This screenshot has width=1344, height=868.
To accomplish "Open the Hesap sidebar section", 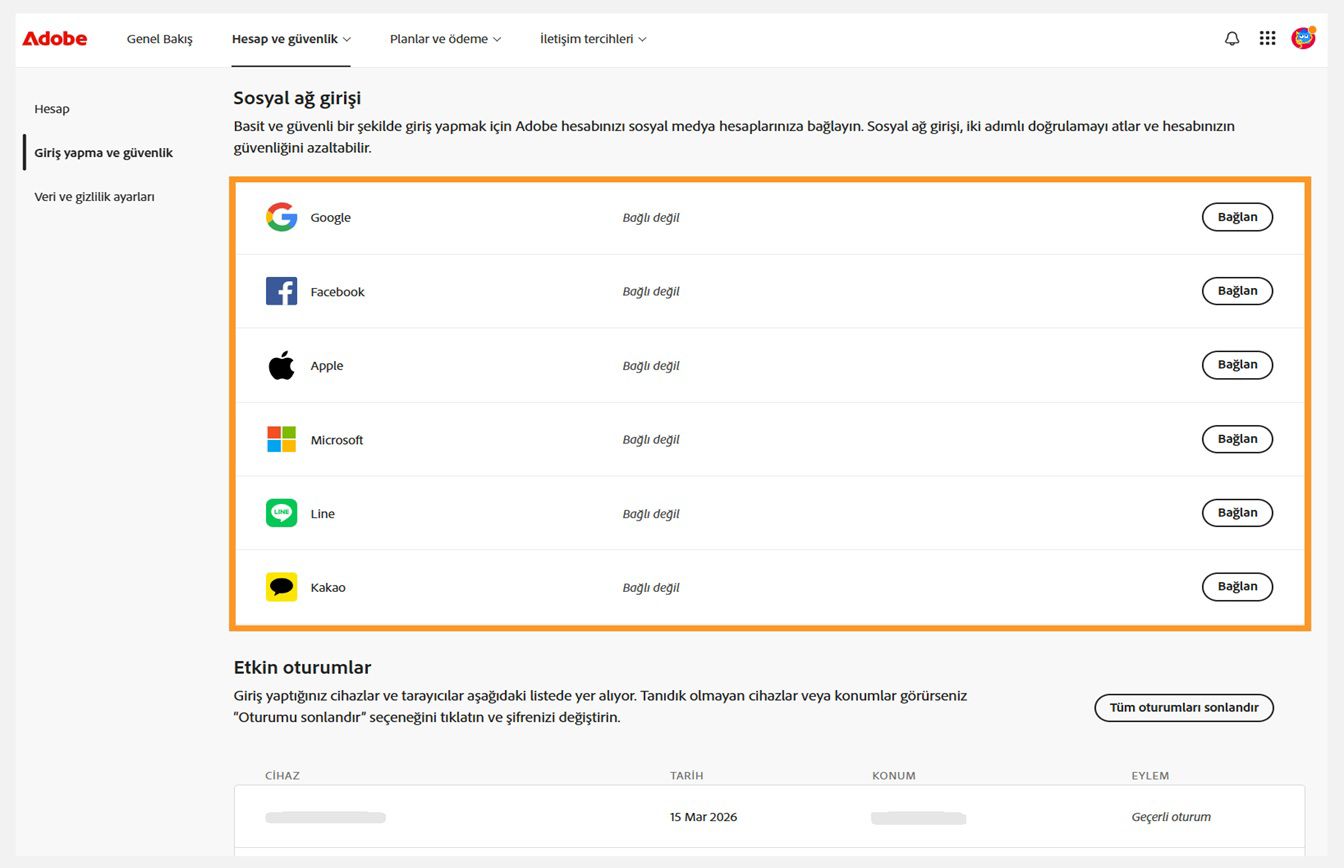I will (x=52, y=108).
